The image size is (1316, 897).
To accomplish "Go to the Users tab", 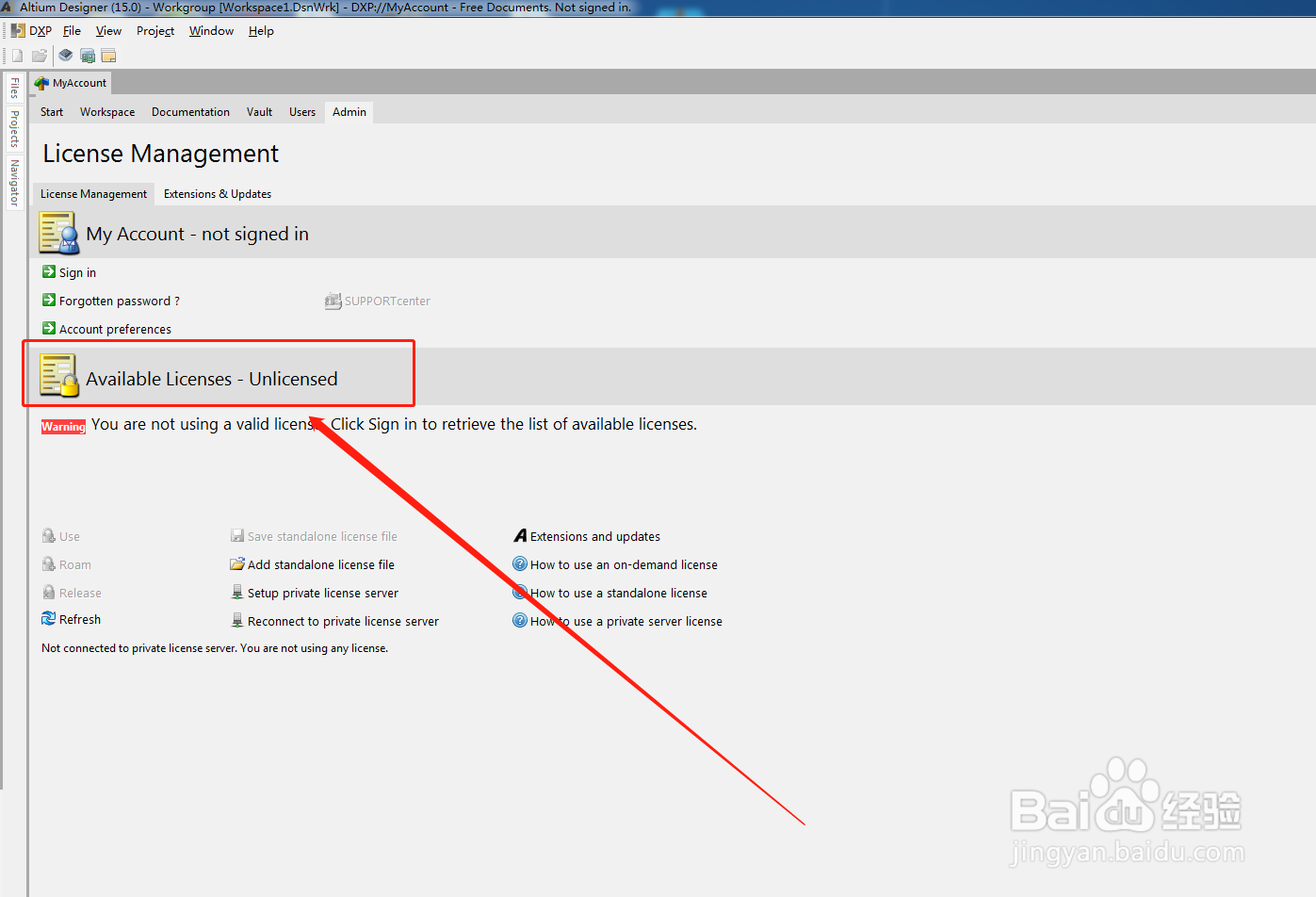I will (x=302, y=112).
